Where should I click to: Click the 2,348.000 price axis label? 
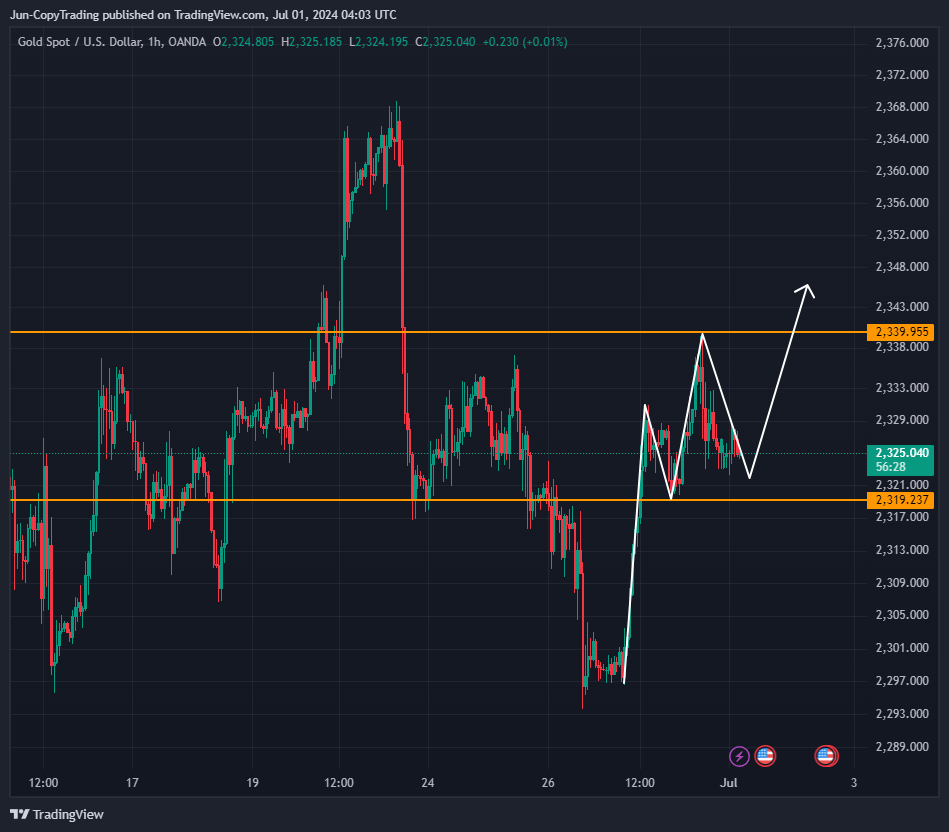coord(902,267)
